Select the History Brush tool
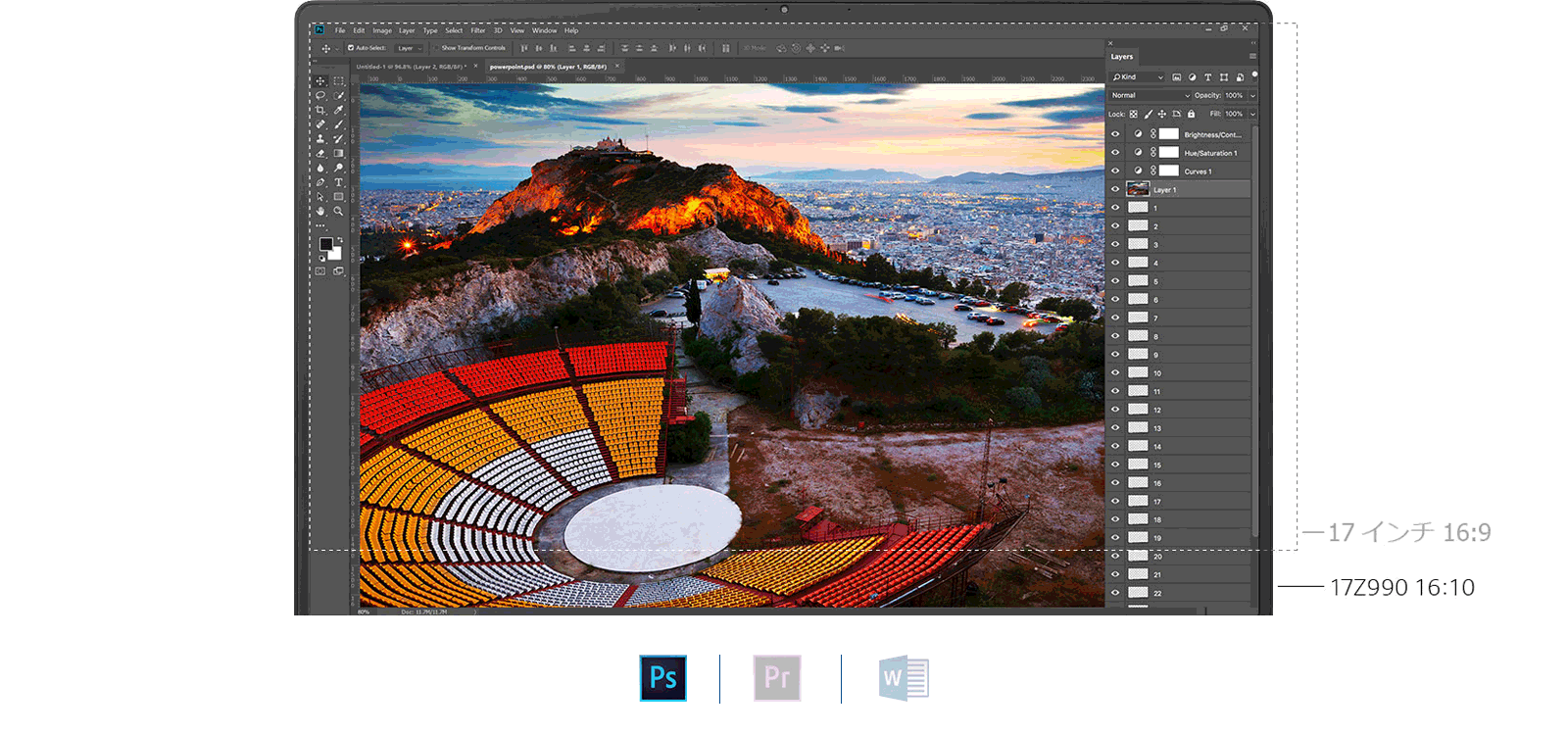Screen dimensions: 1568x735 point(339,139)
